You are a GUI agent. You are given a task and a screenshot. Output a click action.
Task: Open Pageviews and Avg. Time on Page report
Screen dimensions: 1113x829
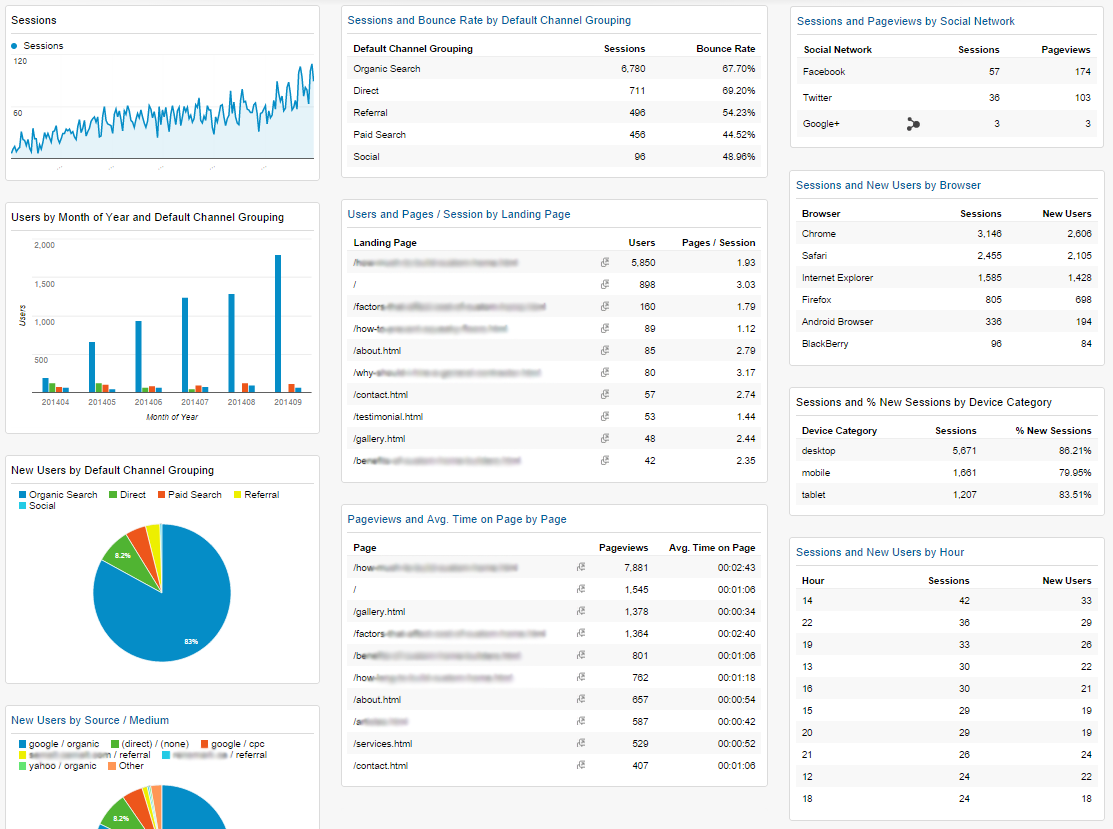tap(457, 519)
